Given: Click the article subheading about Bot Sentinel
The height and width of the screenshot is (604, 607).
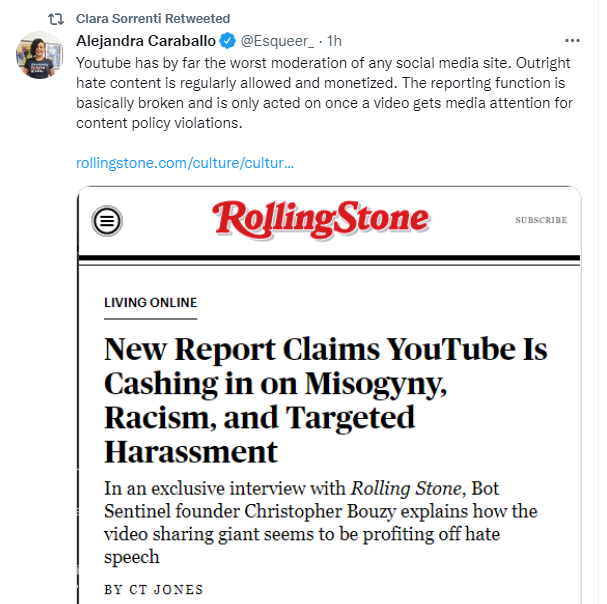Looking at the screenshot, I should click(321, 522).
